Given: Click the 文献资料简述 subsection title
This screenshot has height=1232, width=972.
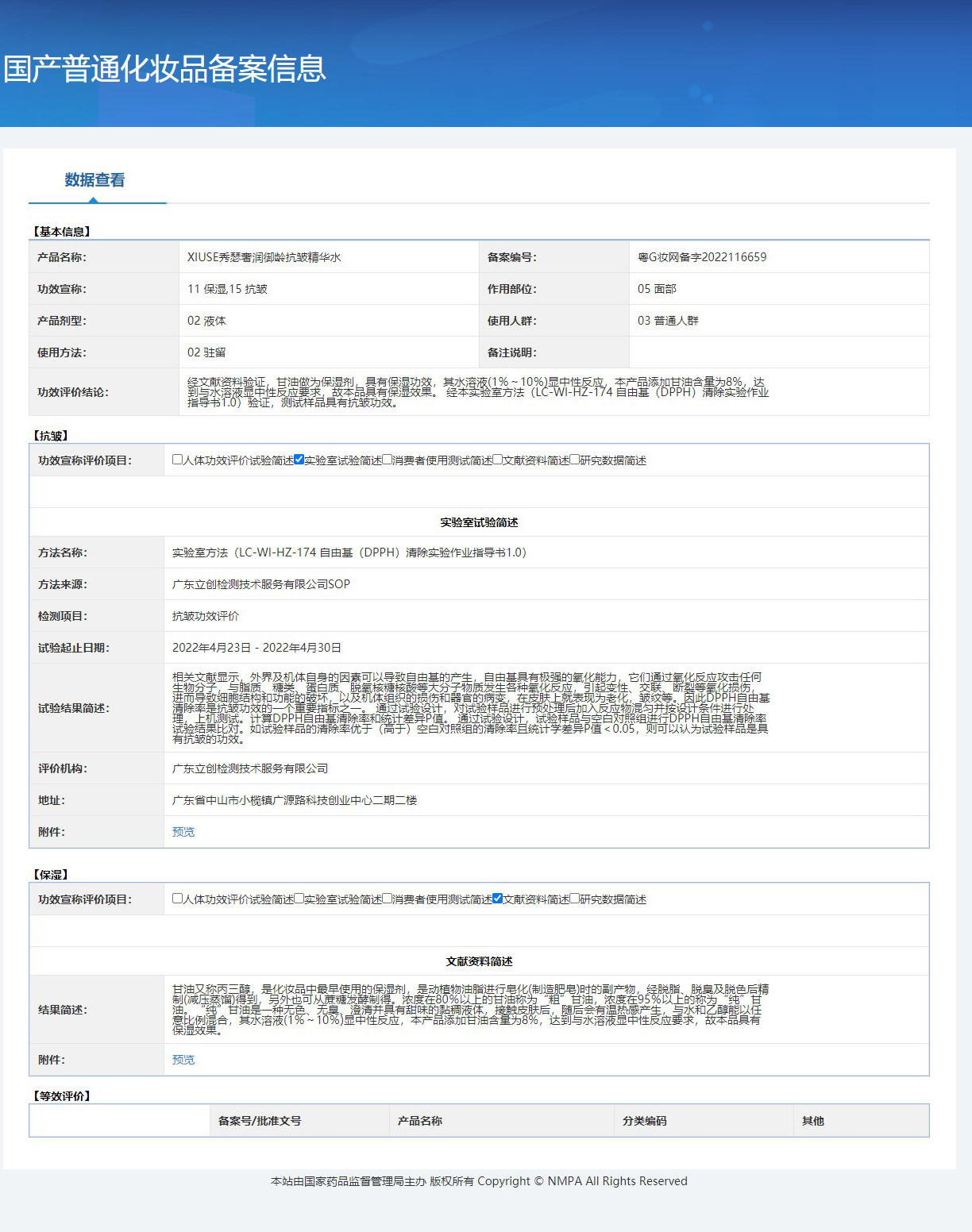Looking at the screenshot, I should [479, 961].
